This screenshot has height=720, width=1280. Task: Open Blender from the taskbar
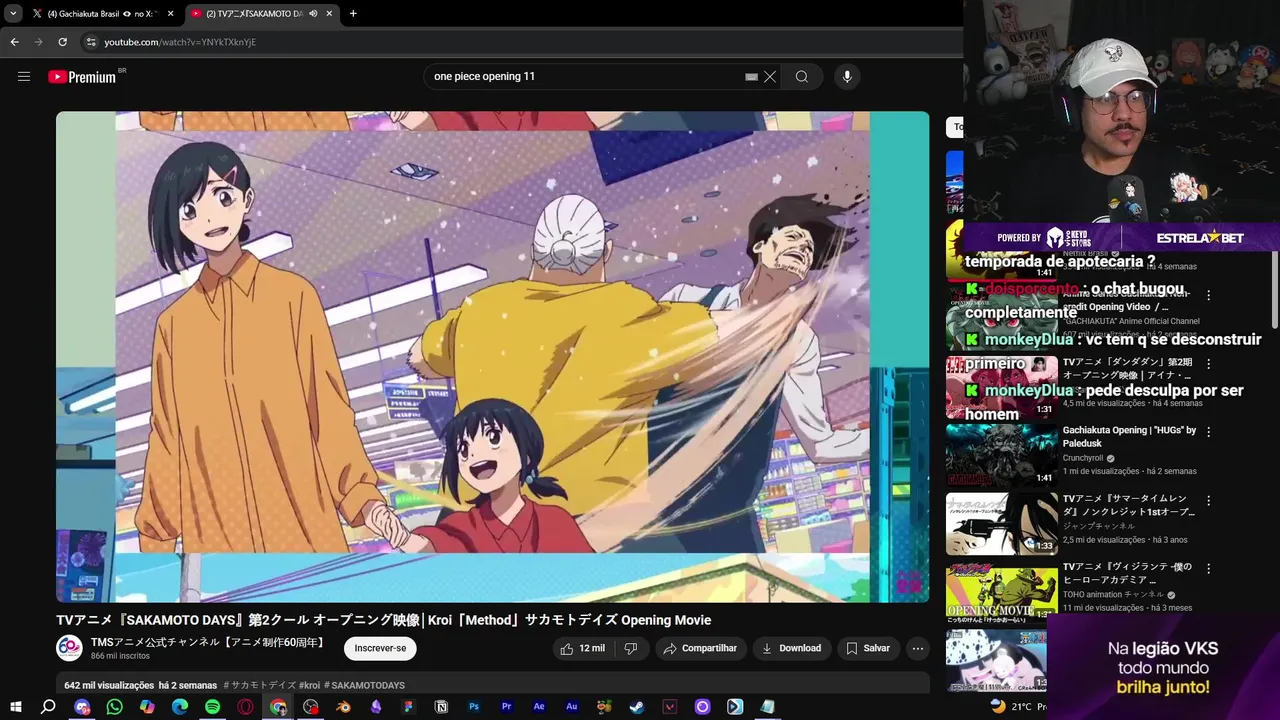click(343, 706)
